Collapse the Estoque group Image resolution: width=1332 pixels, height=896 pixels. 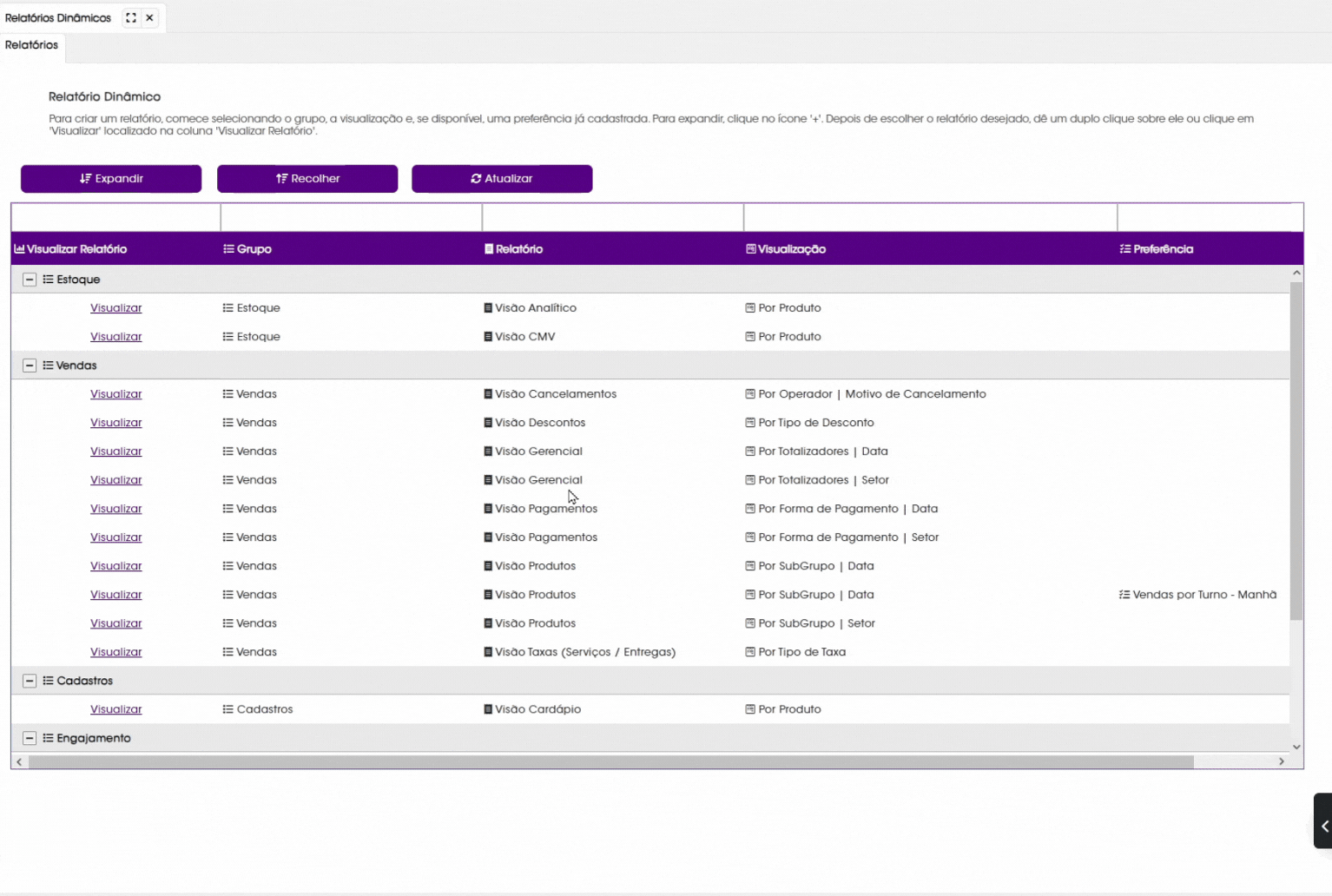coord(30,280)
